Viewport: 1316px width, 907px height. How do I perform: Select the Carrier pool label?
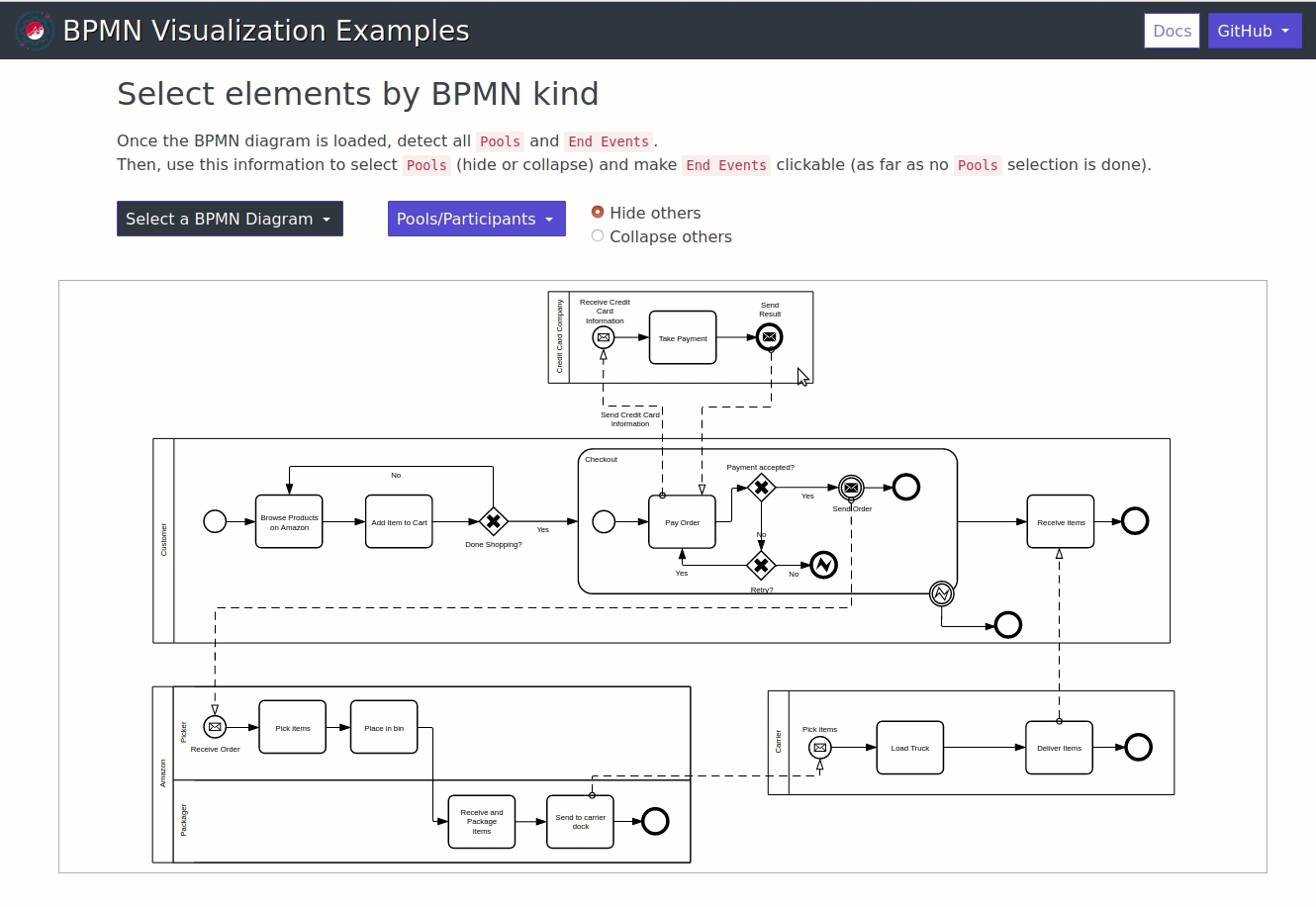tap(779, 742)
